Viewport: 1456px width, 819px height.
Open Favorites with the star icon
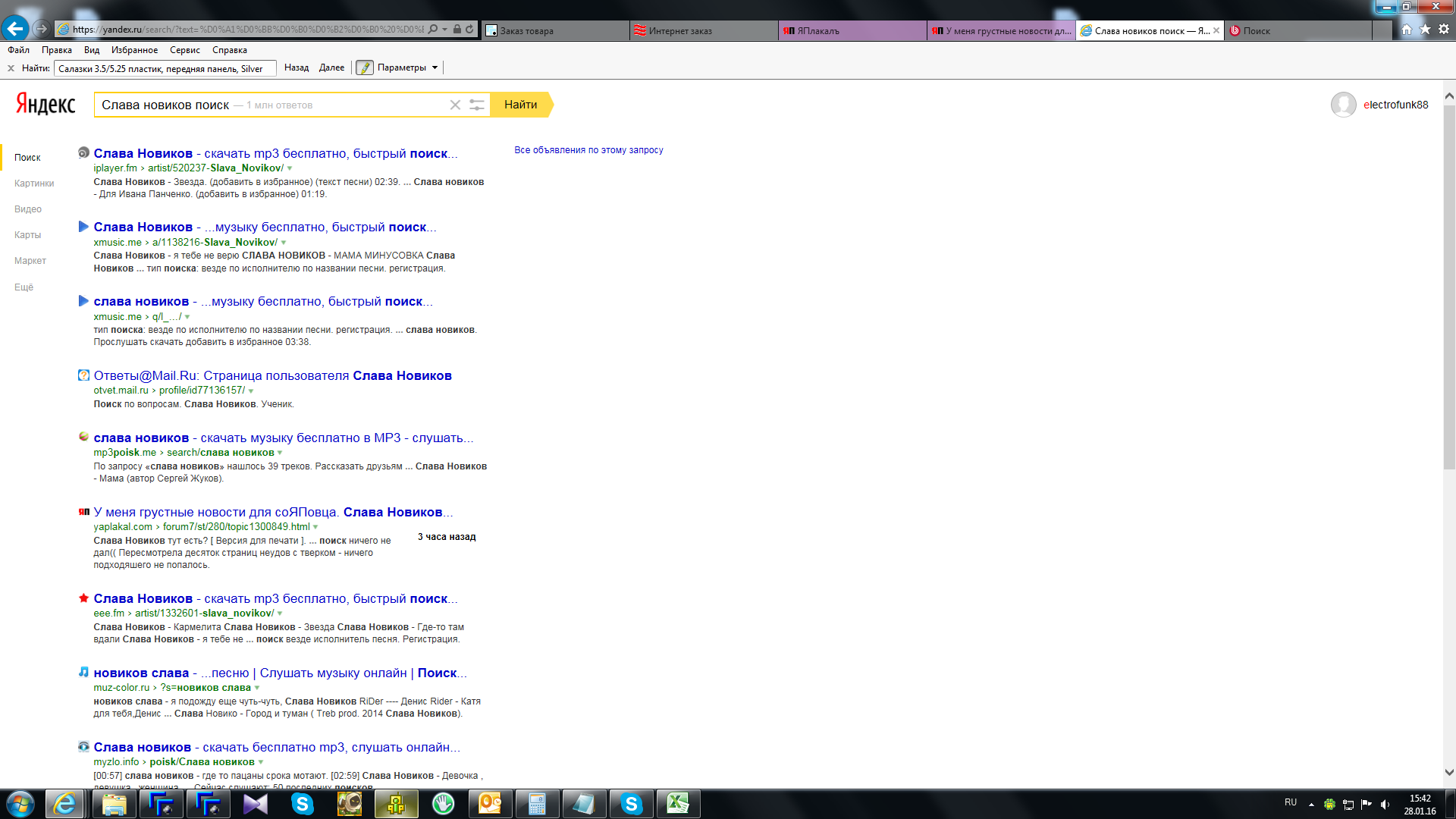click(1425, 30)
